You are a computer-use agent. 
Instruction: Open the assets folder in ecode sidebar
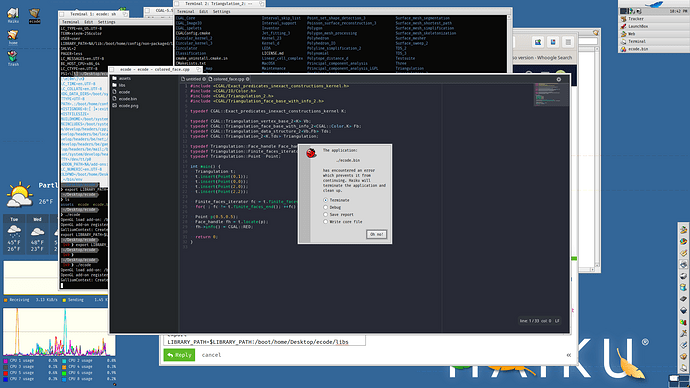[121, 78]
